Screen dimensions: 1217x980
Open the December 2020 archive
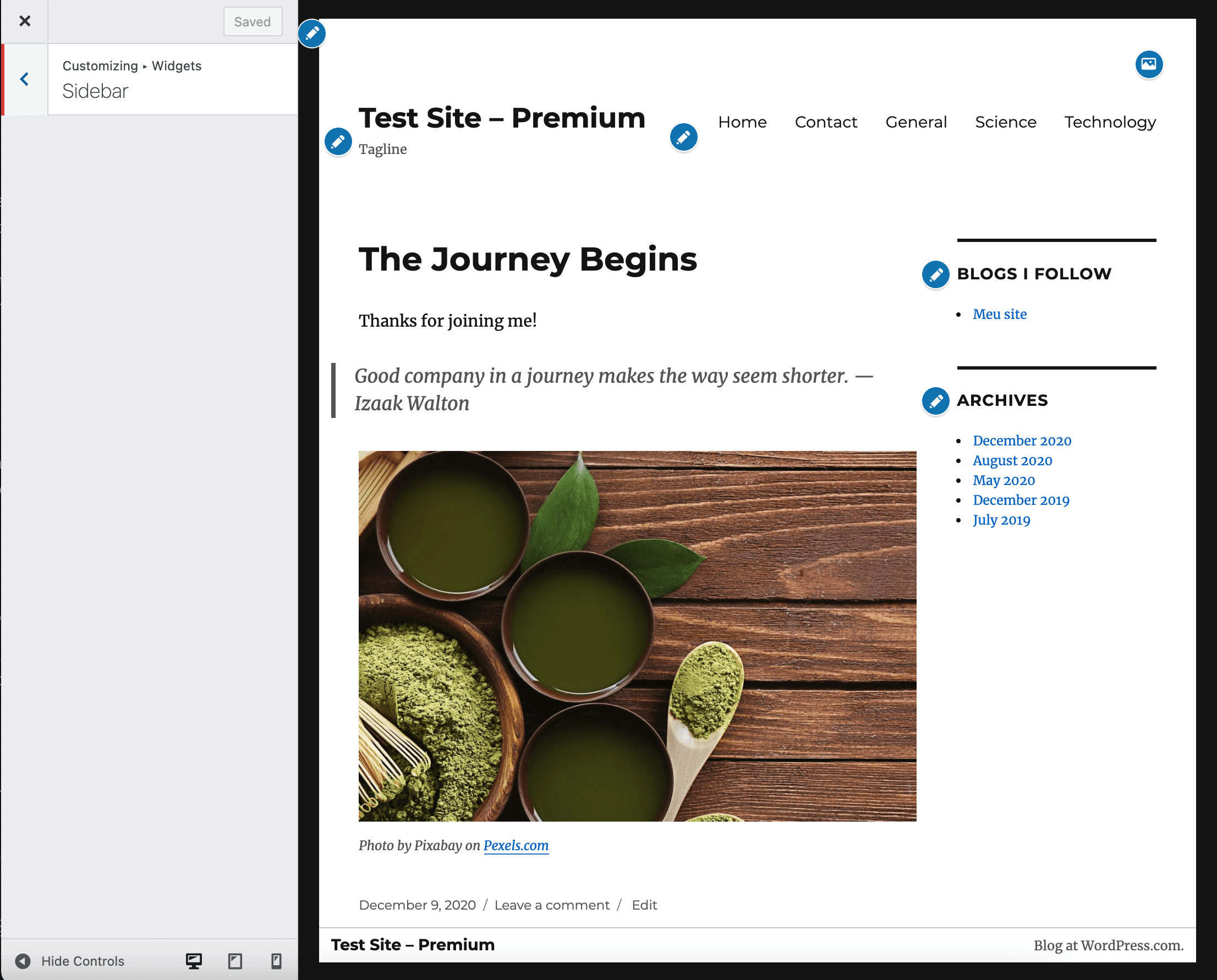point(1022,441)
